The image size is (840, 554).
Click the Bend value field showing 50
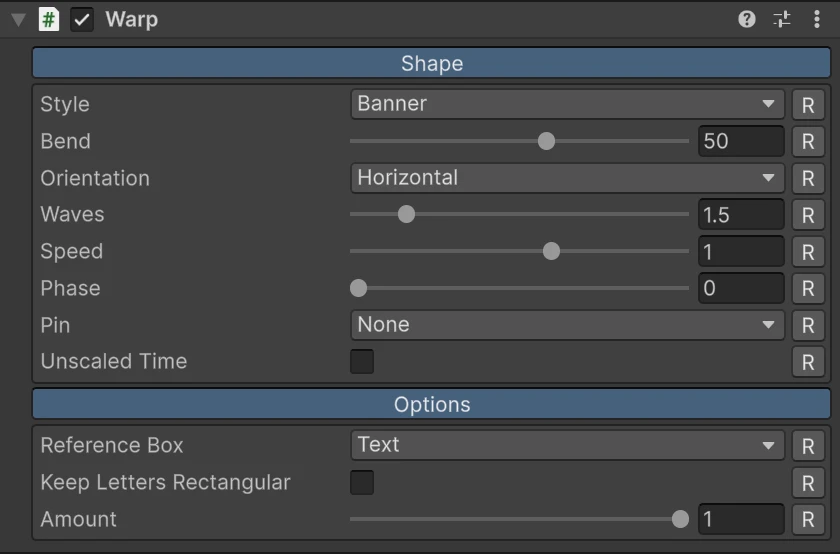pos(741,141)
